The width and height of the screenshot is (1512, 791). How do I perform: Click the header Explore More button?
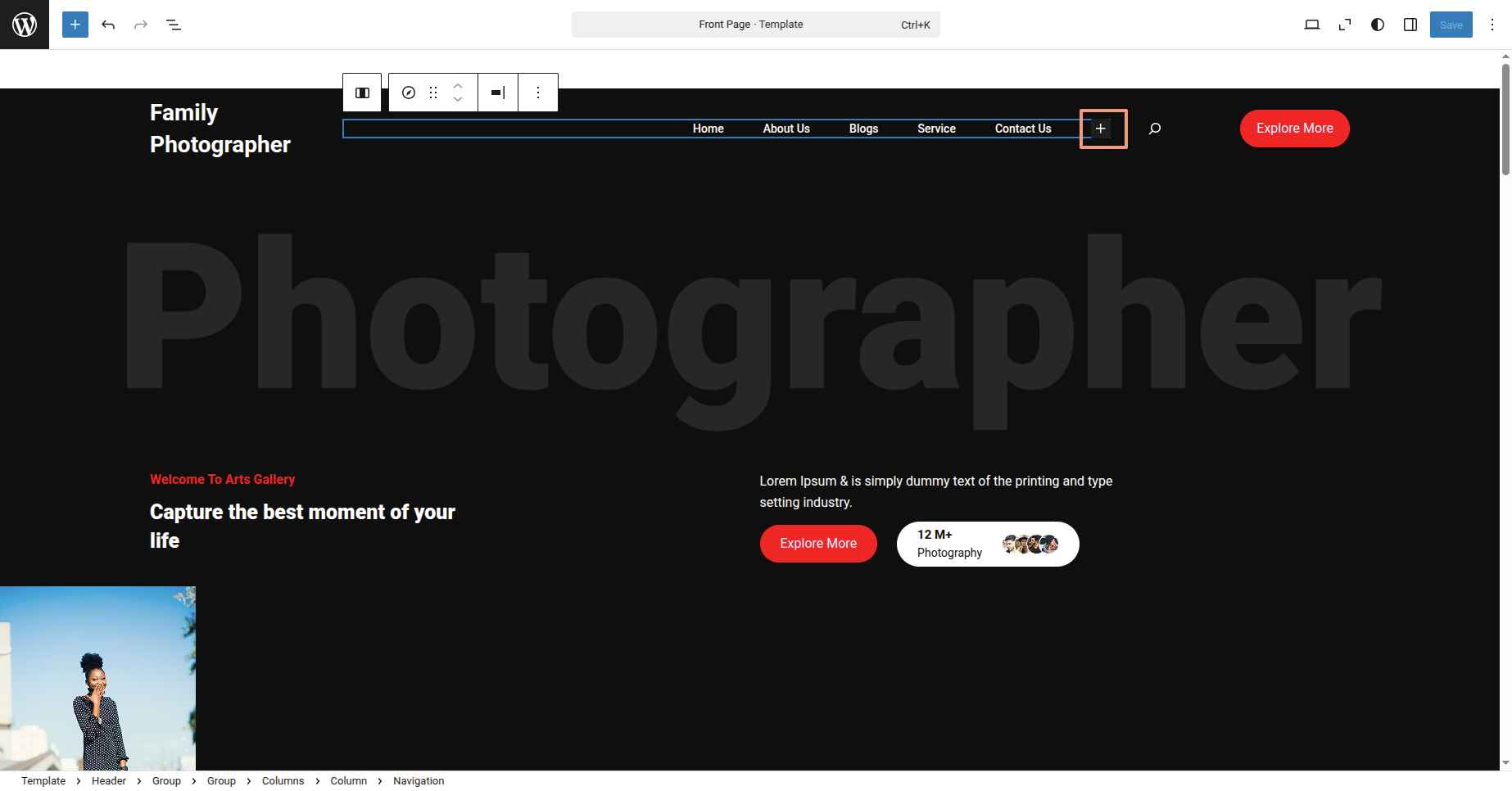point(1295,129)
